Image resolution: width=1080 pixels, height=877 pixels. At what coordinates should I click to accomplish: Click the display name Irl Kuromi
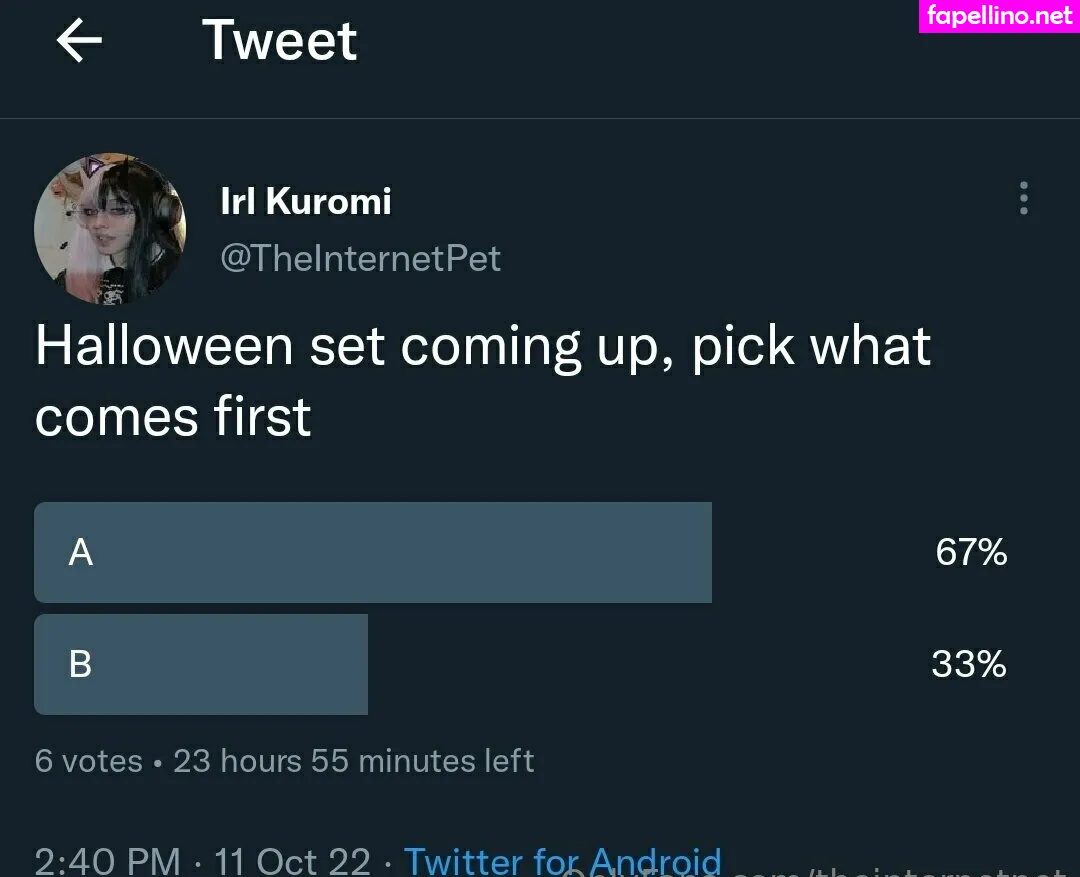coord(305,201)
